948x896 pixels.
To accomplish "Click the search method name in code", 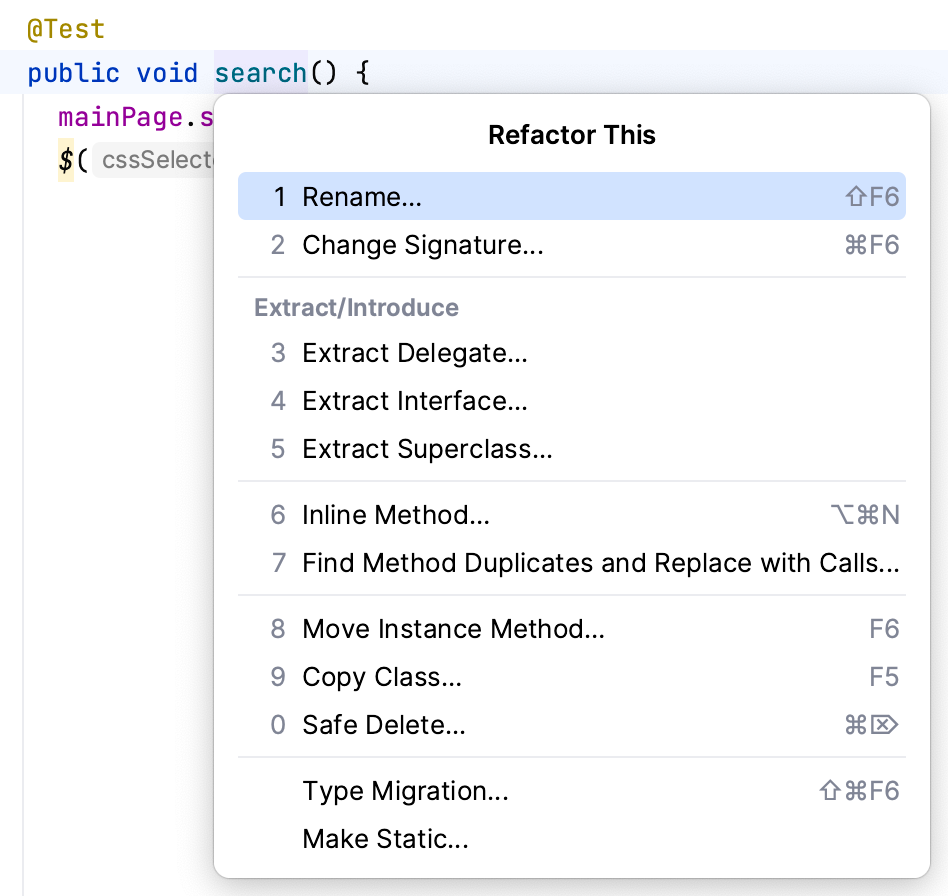I will [261, 73].
